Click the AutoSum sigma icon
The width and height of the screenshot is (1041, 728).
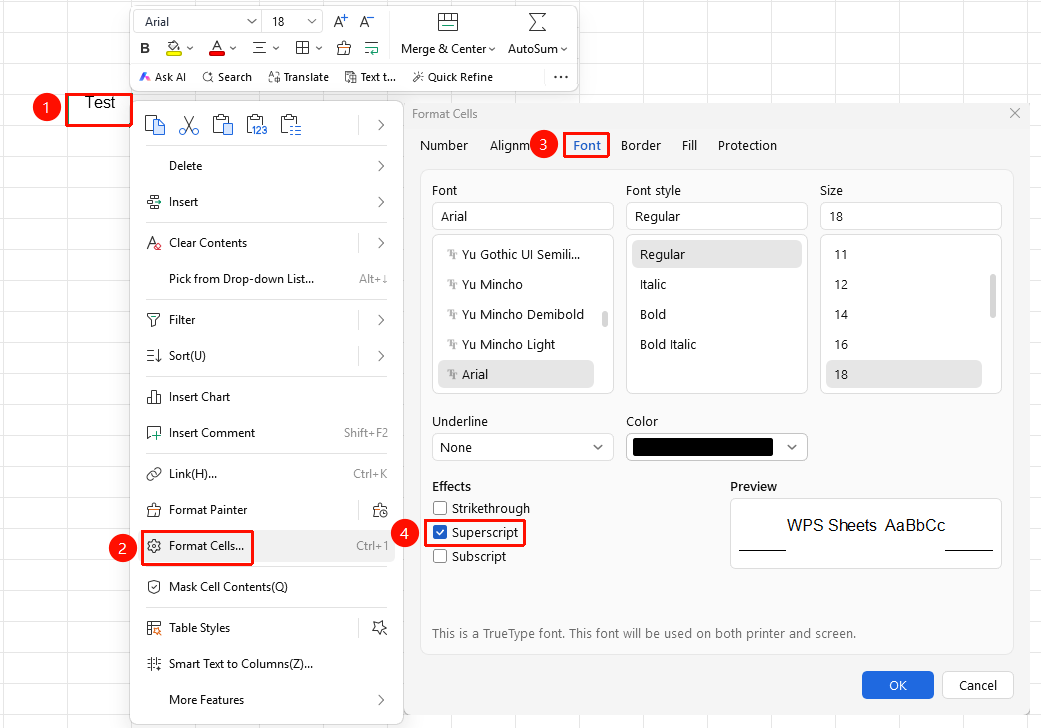click(537, 22)
